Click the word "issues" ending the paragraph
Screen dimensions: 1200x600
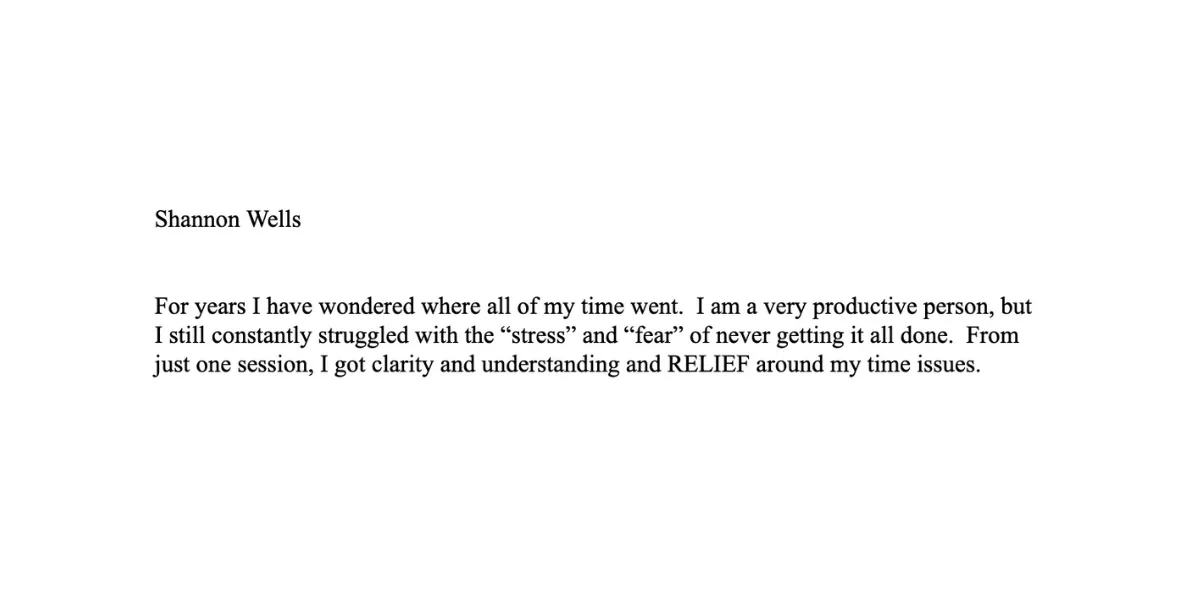[951, 364]
